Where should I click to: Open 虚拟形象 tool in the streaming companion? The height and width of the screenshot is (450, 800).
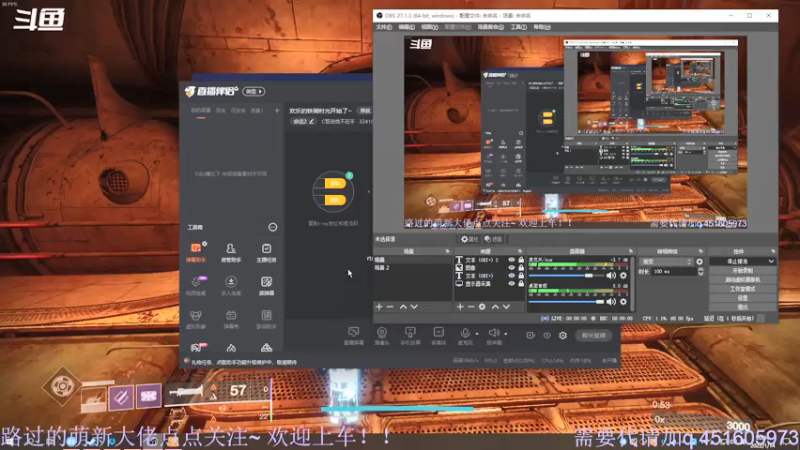[196, 319]
